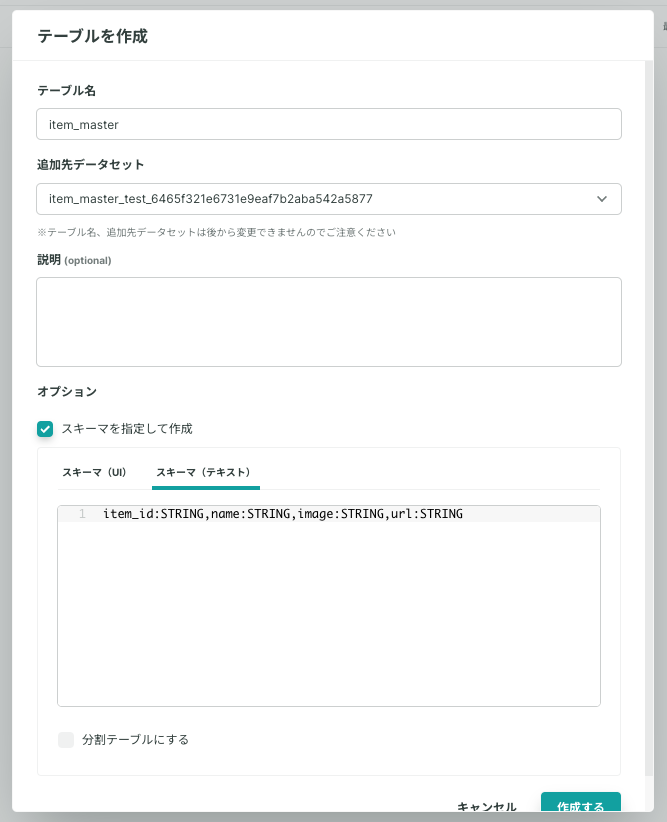
Task: Enable 分割テーブルにする checkbox
Action: pos(66,740)
